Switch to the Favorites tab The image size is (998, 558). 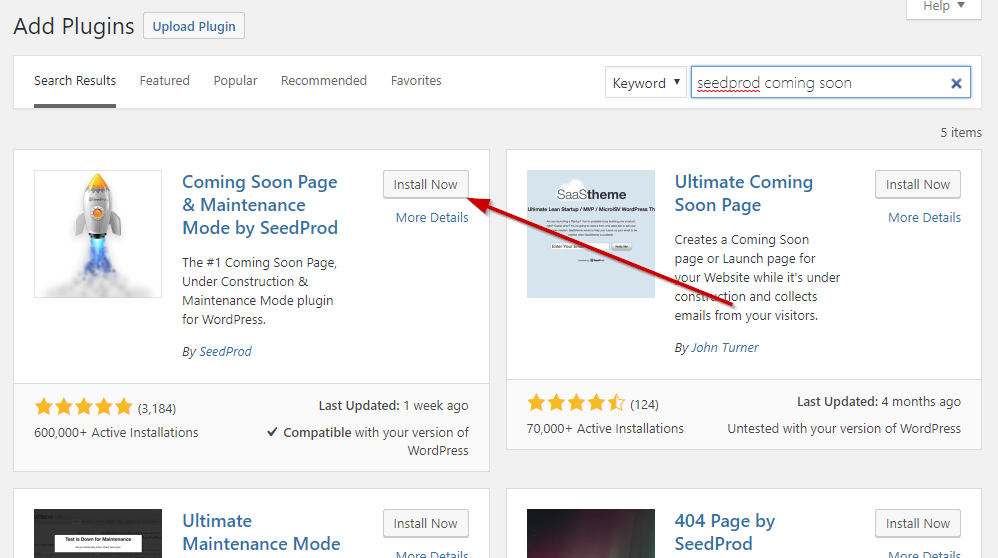coord(416,81)
